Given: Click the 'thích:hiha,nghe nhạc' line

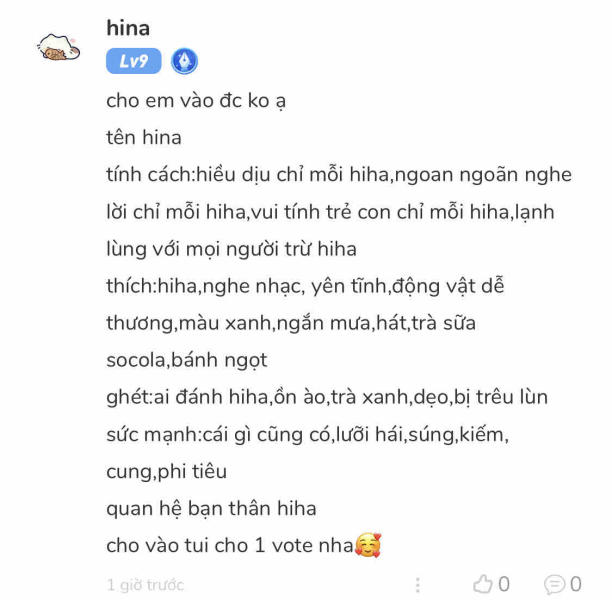Looking at the screenshot, I should point(305,286).
